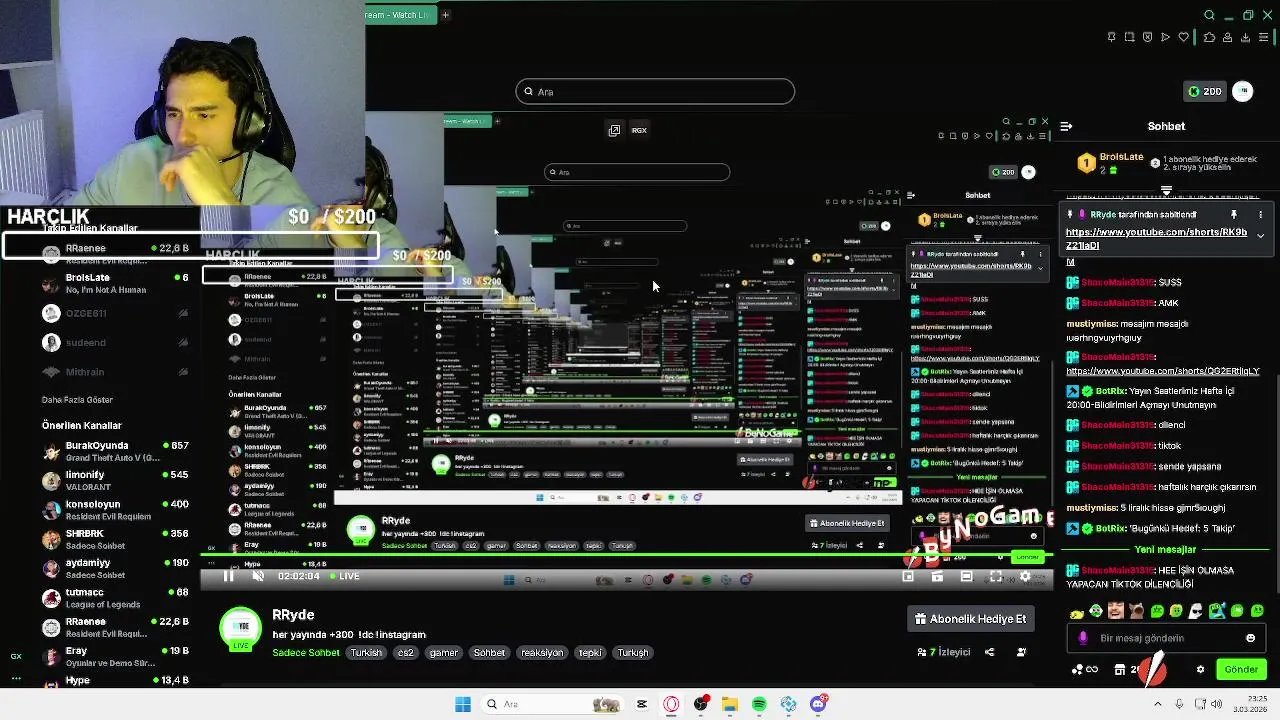Pause the live stream playback
The image size is (1280, 720).
(228, 575)
